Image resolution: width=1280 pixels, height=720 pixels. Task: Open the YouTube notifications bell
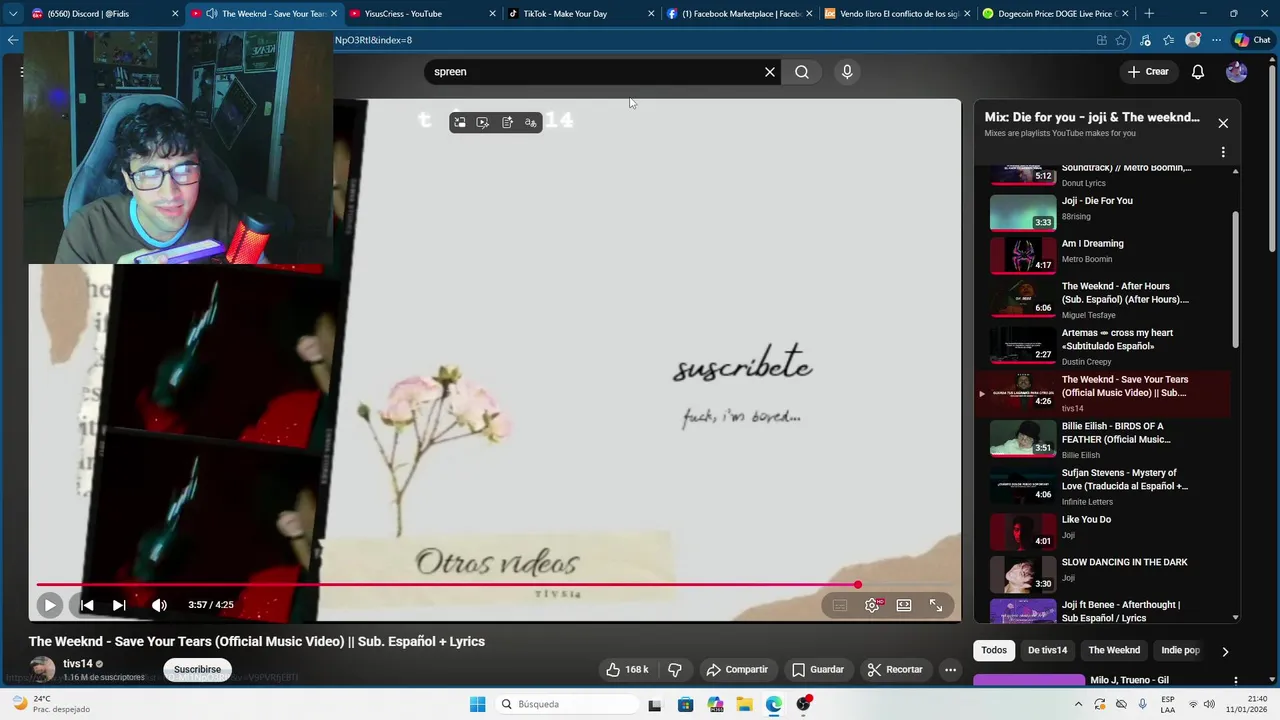pyautogui.click(x=1198, y=72)
